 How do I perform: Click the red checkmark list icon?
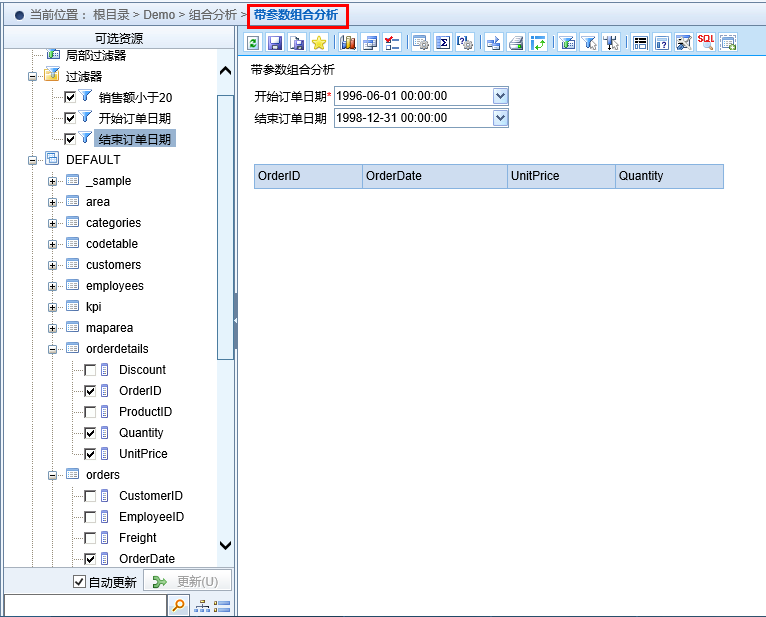coord(392,43)
